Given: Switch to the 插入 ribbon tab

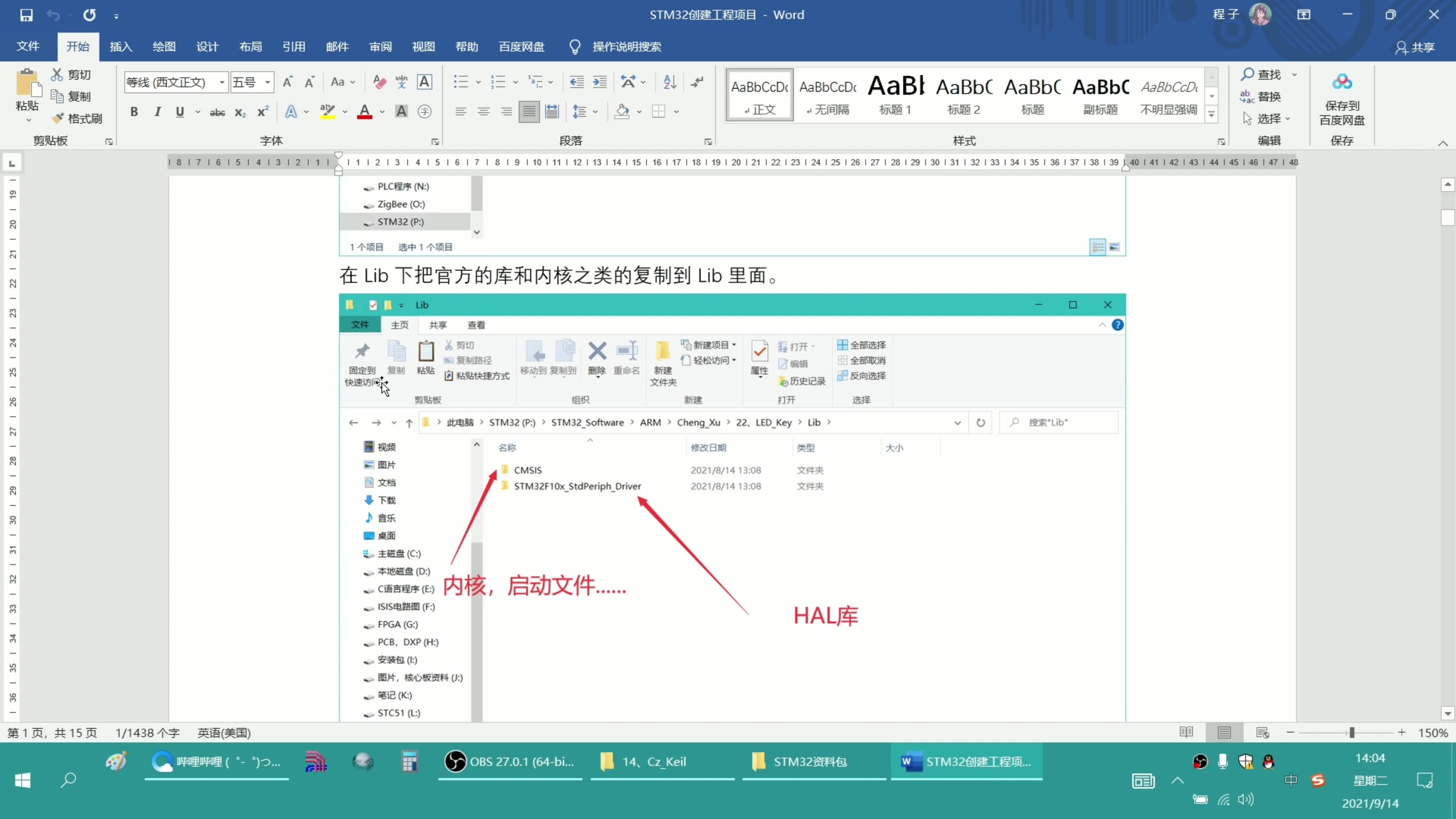Looking at the screenshot, I should (121, 47).
